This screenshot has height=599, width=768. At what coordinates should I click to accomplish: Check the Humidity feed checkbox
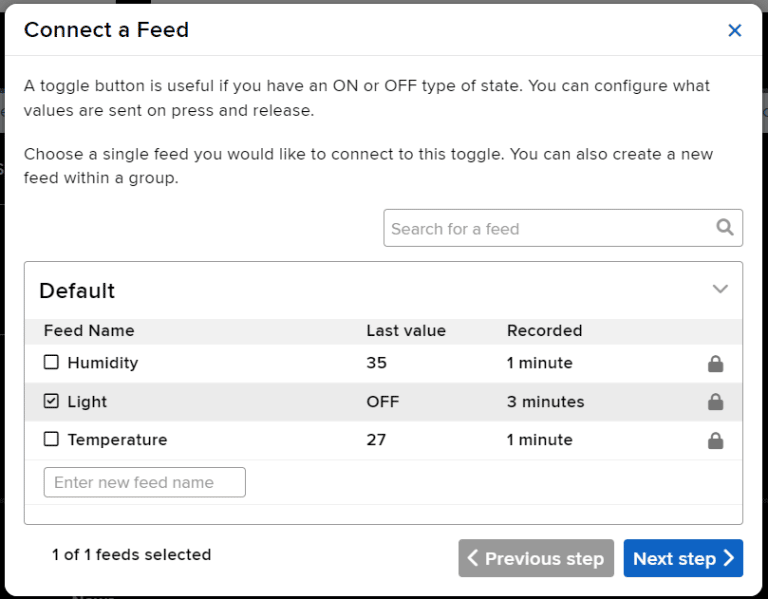click(x=52, y=363)
